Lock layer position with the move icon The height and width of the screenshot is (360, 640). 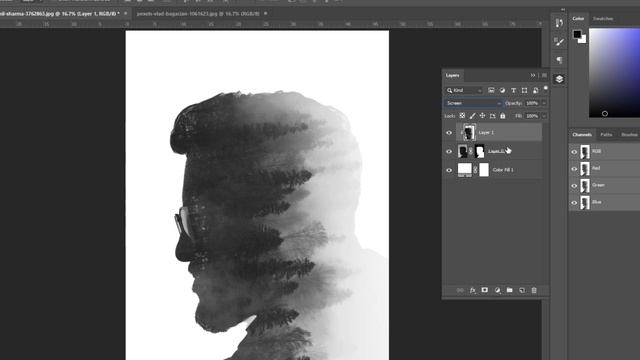pyautogui.click(x=482, y=116)
